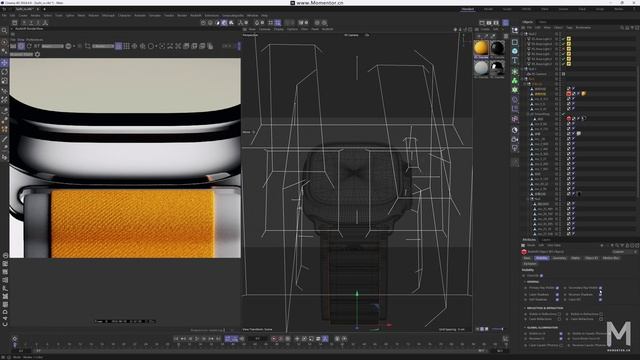The height and width of the screenshot is (360, 640).
Task: Enable Visible in Reflections checkbox
Action: [560, 314]
